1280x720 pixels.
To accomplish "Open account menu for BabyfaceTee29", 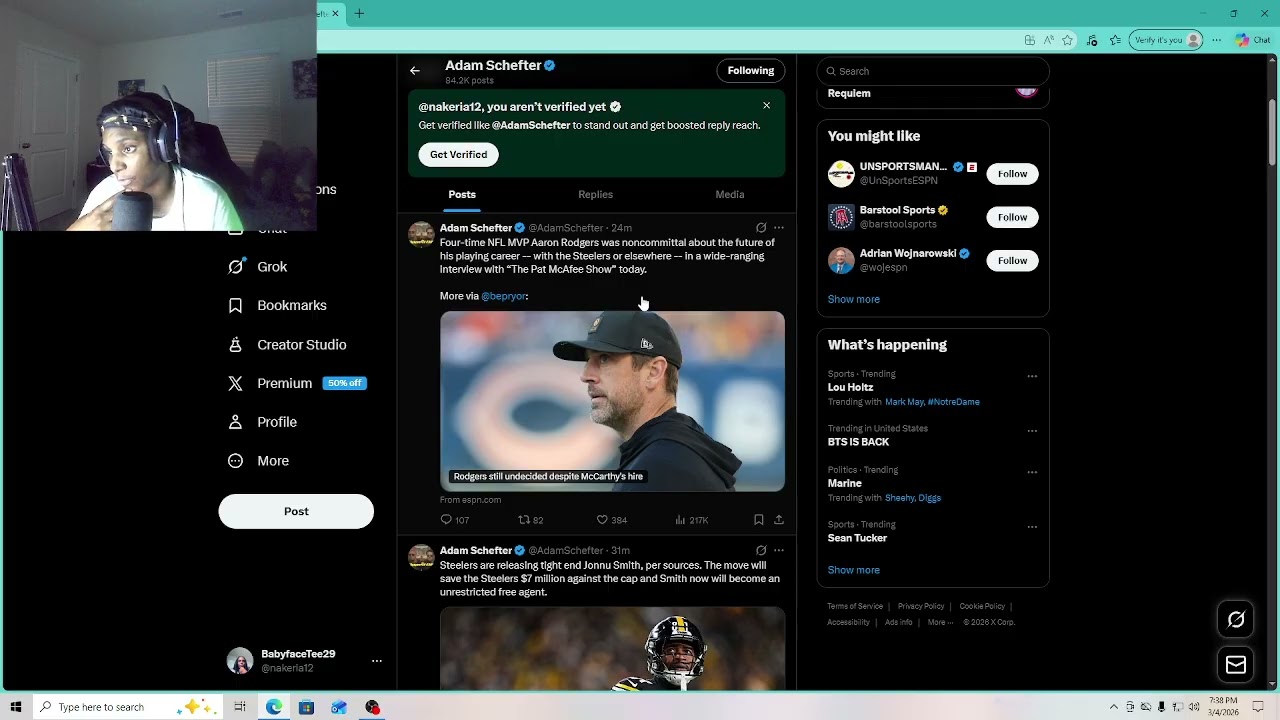I will pyautogui.click(x=304, y=661).
